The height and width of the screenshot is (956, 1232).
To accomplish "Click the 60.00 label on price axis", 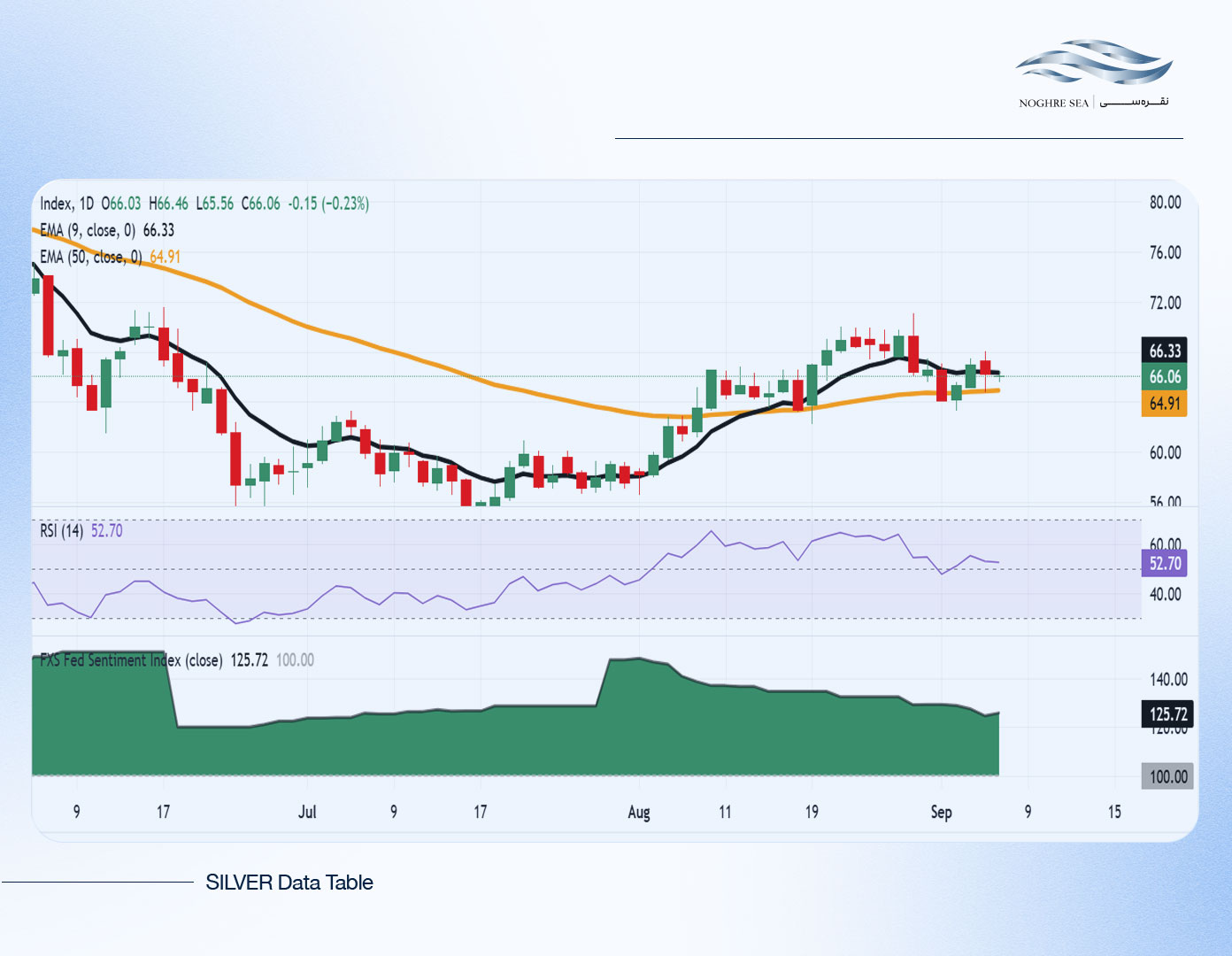I will (1165, 453).
